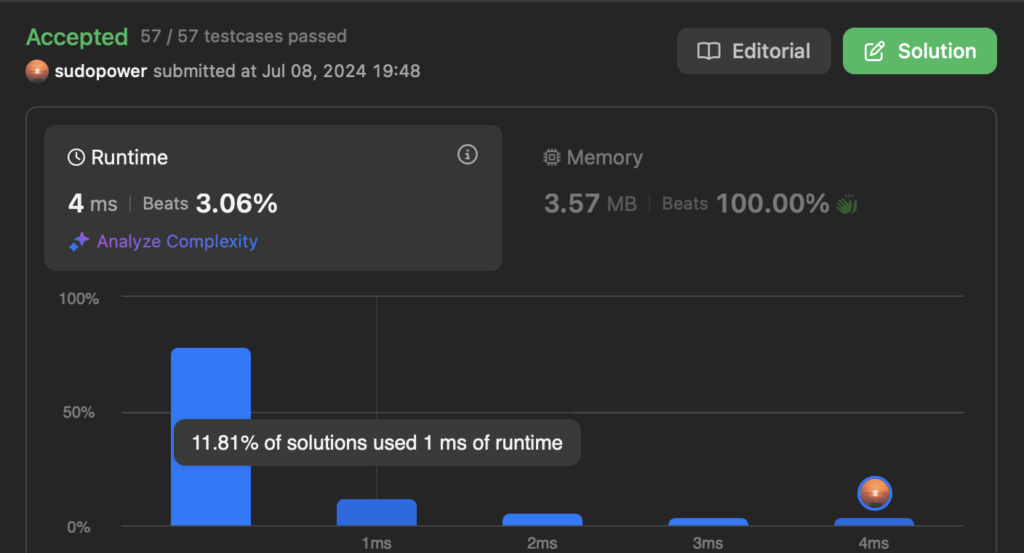The image size is (1024, 553).
Task: Click the tallest bar in runtime chart
Action: pyautogui.click(x=211, y=437)
